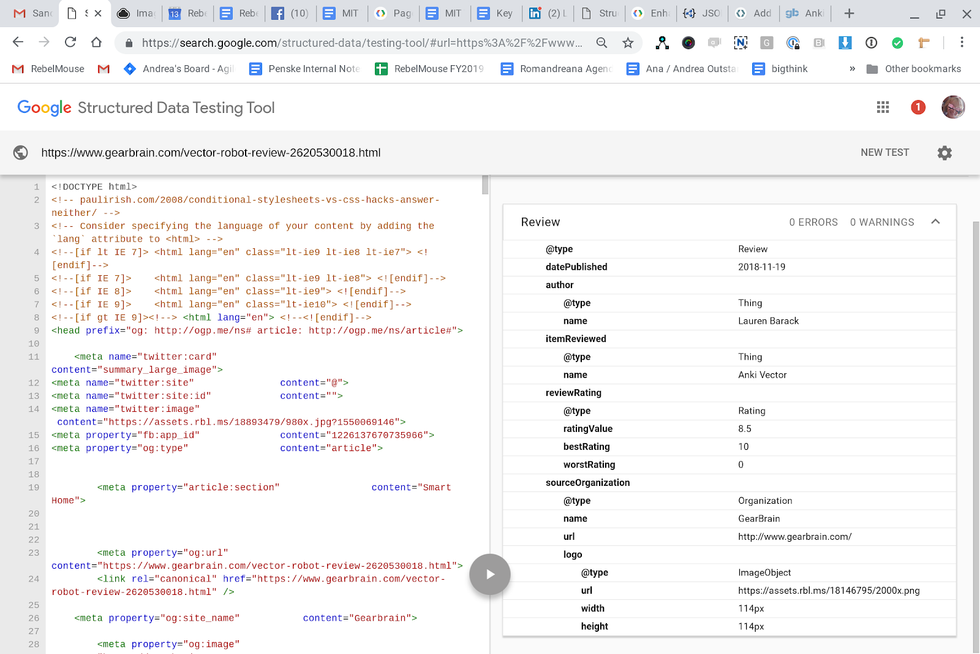Open the testing tool settings gear
This screenshot has width=980, height=654.
[945, 152]
